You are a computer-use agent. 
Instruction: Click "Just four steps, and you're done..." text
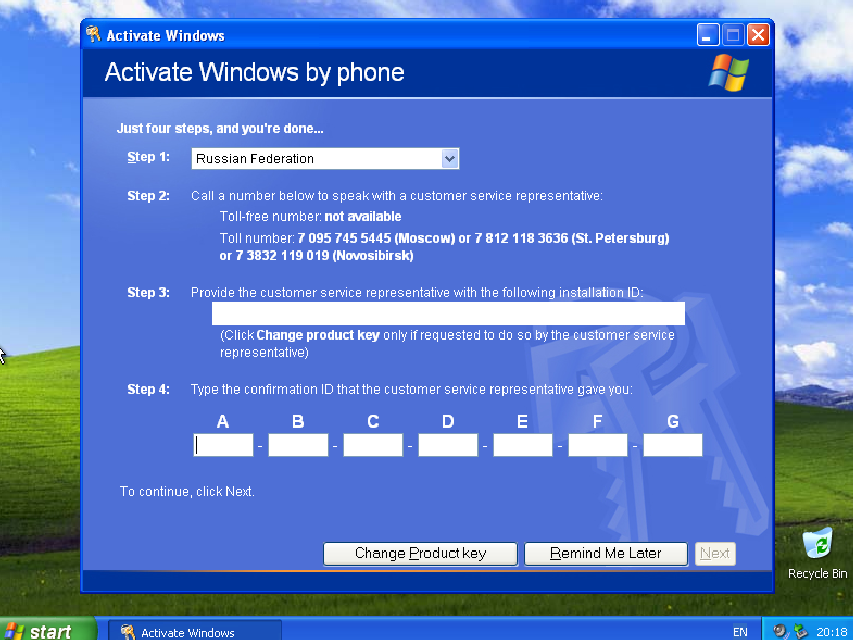click(x=220, y=128)
